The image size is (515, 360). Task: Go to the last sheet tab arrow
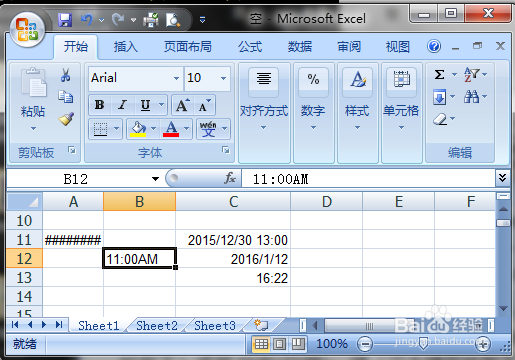(x=59, y=324)
